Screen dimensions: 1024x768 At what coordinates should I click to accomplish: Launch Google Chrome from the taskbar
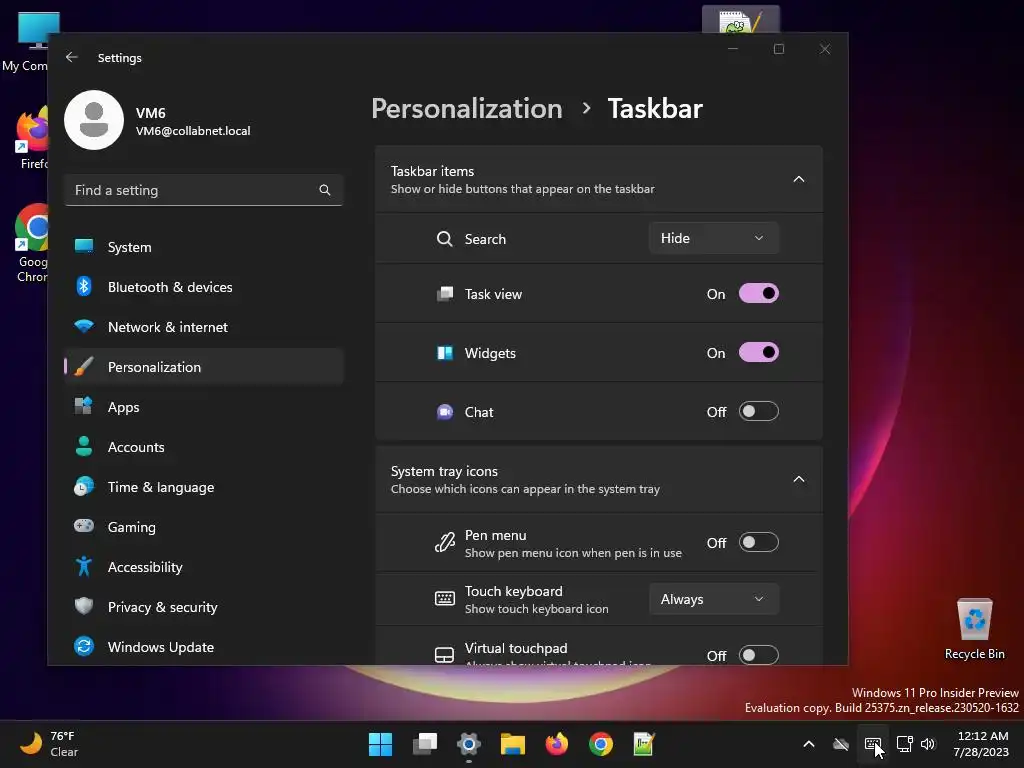pyautogui.click(x=601, y=744)
